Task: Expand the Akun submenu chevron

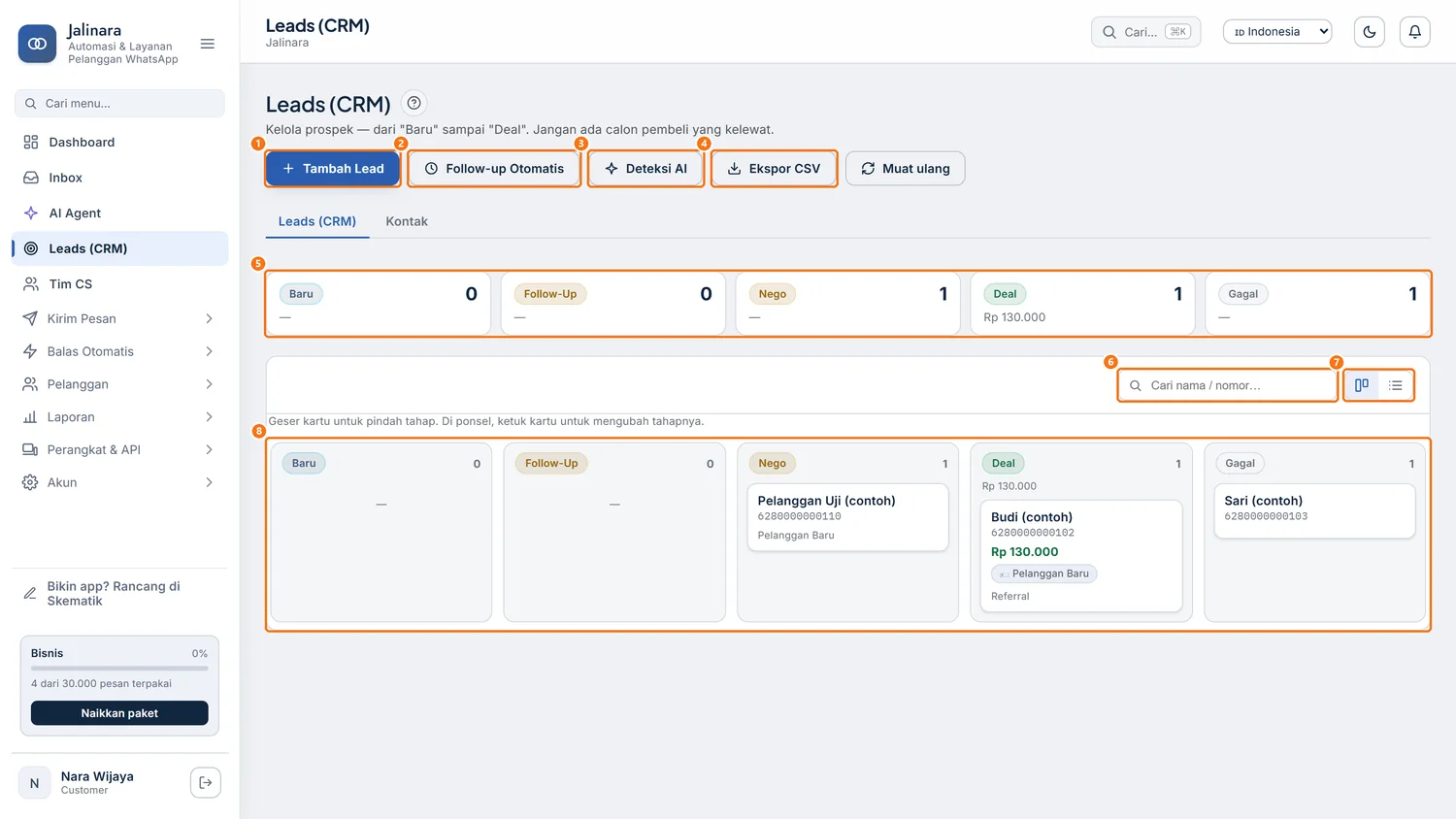Action: click(x=209, y=482)
